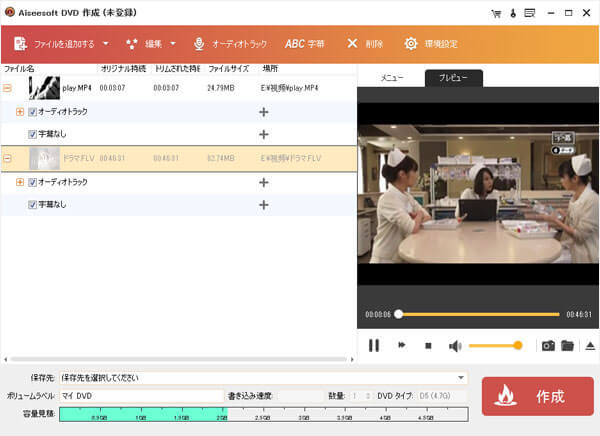This screenshot has width=600, height=436.
Task: Uncheck 字幕なし checkbox under ドラマ.FLV
Action: pos(32,205)
